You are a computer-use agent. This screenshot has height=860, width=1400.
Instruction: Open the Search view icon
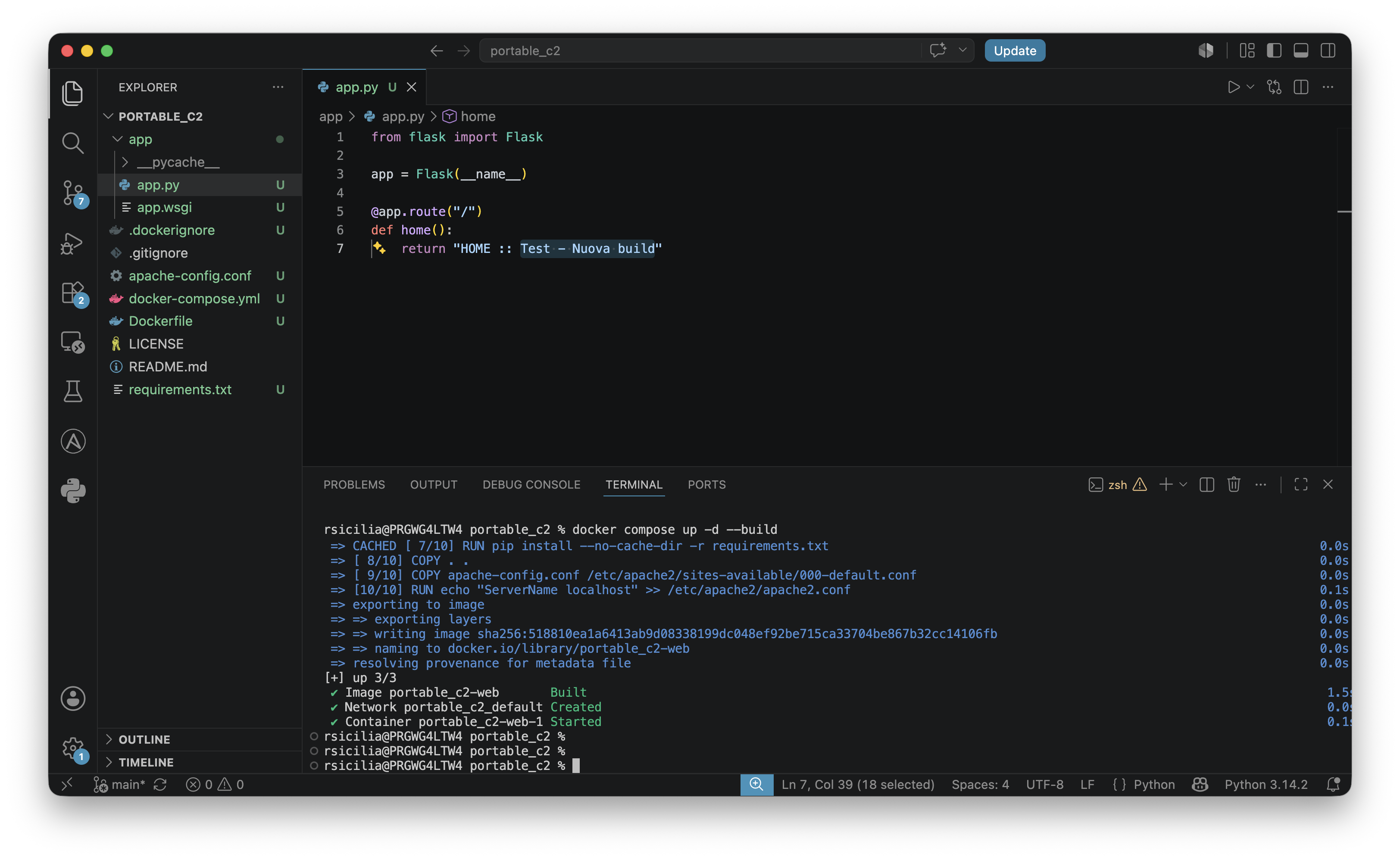coord(73,143)
